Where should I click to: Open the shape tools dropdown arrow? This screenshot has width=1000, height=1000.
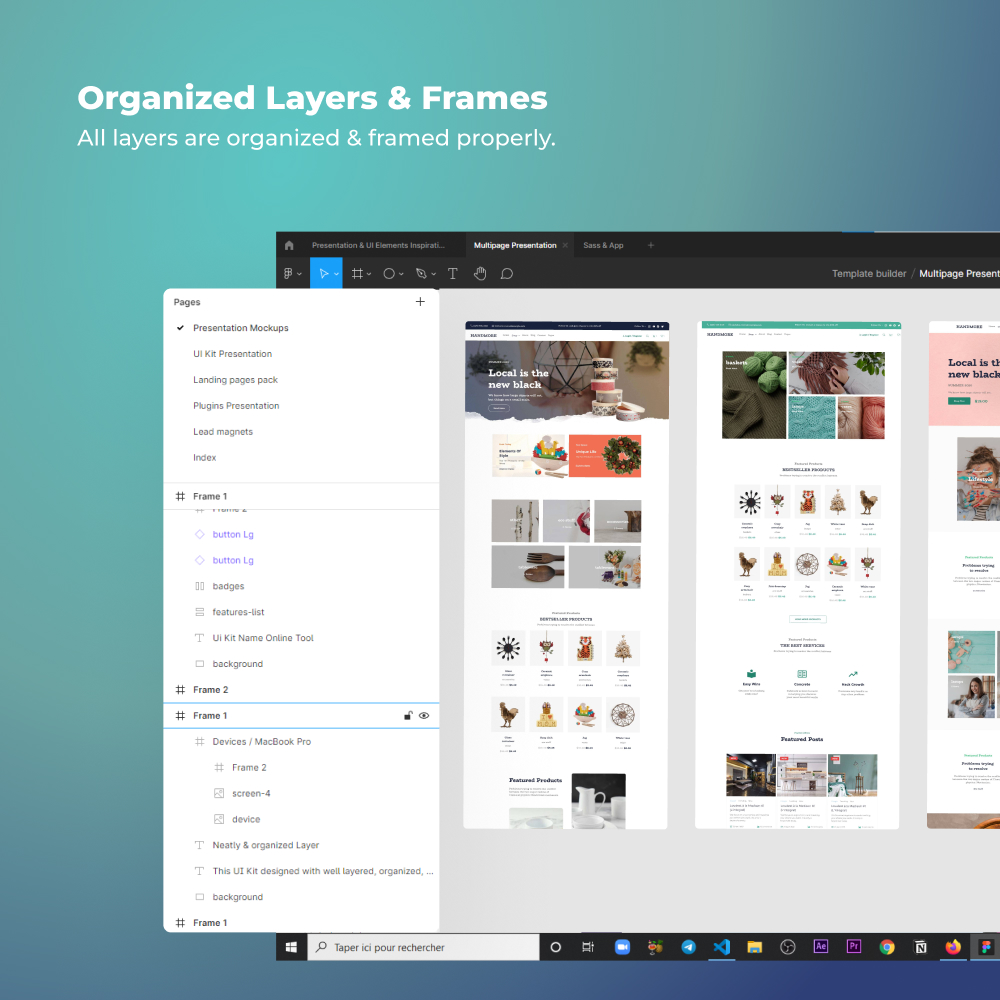[401, 274]
